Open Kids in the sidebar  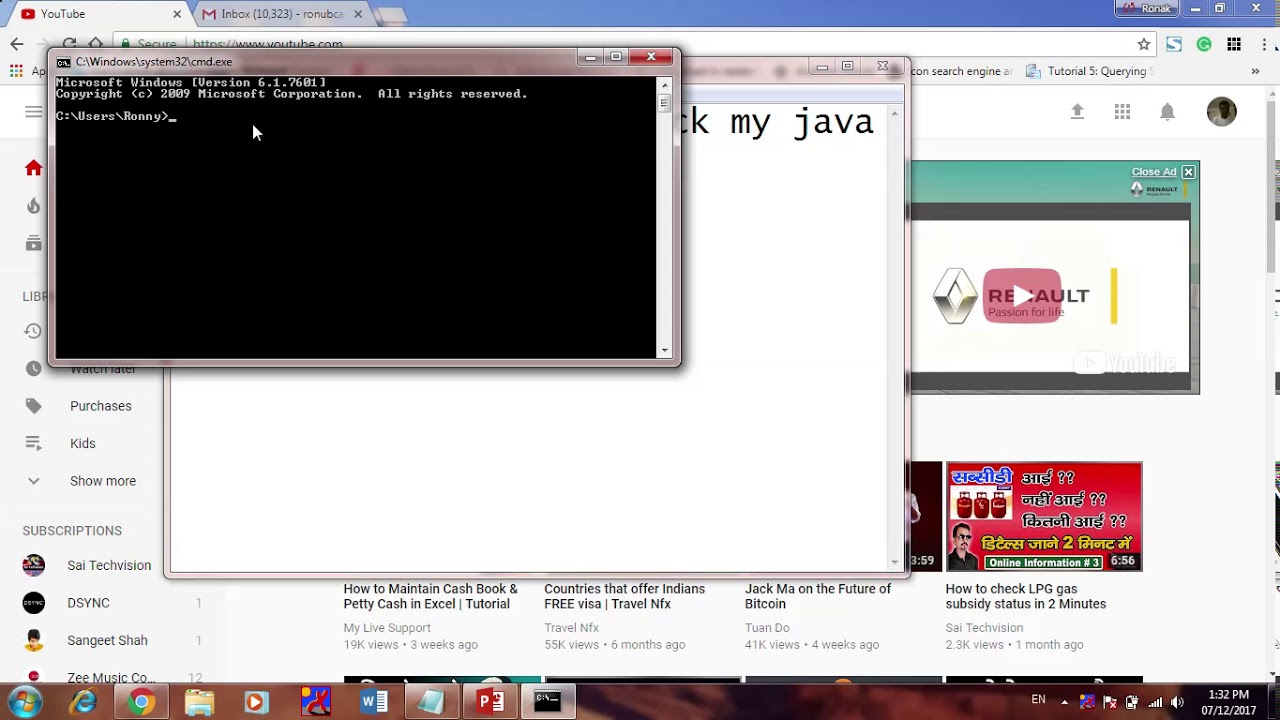click(x=82, y=443)
